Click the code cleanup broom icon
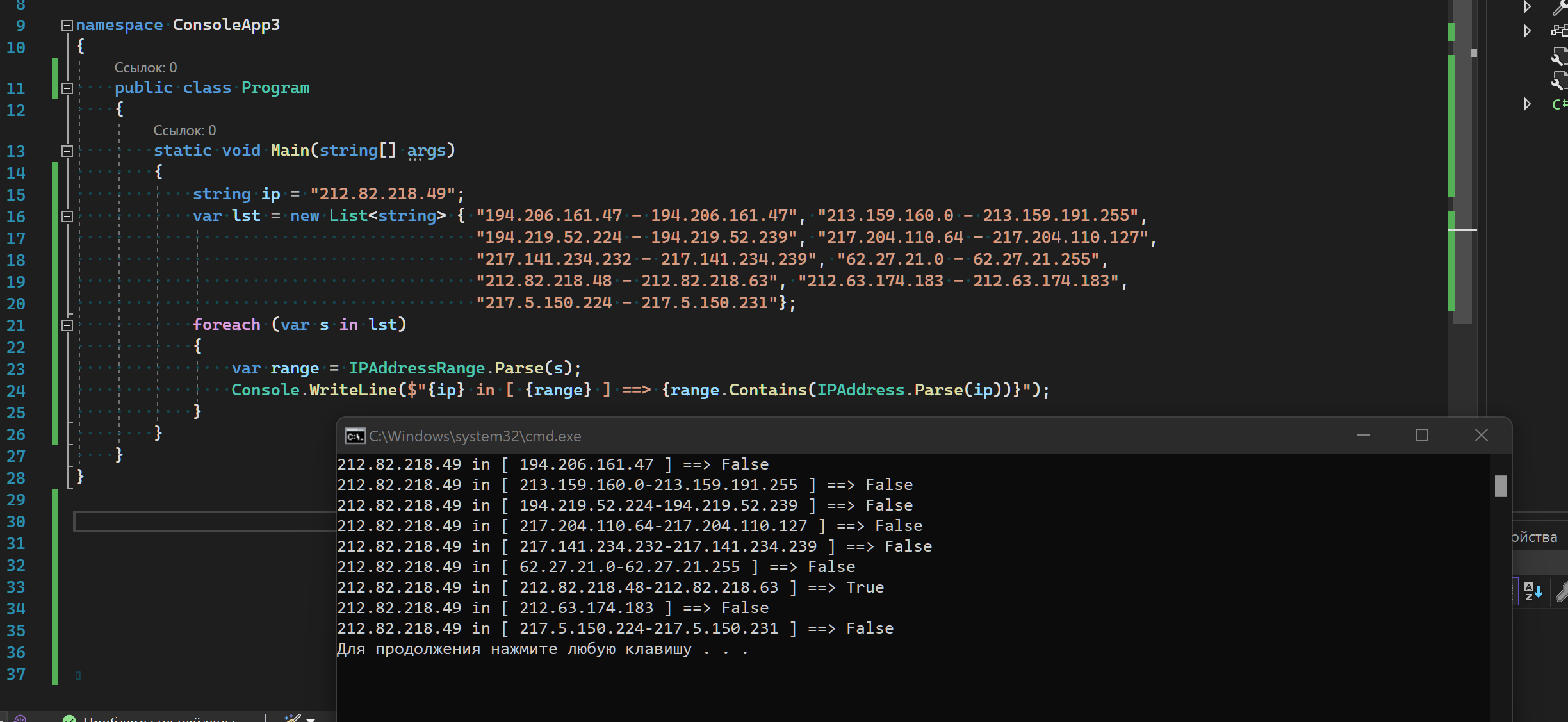 (293, 718)
